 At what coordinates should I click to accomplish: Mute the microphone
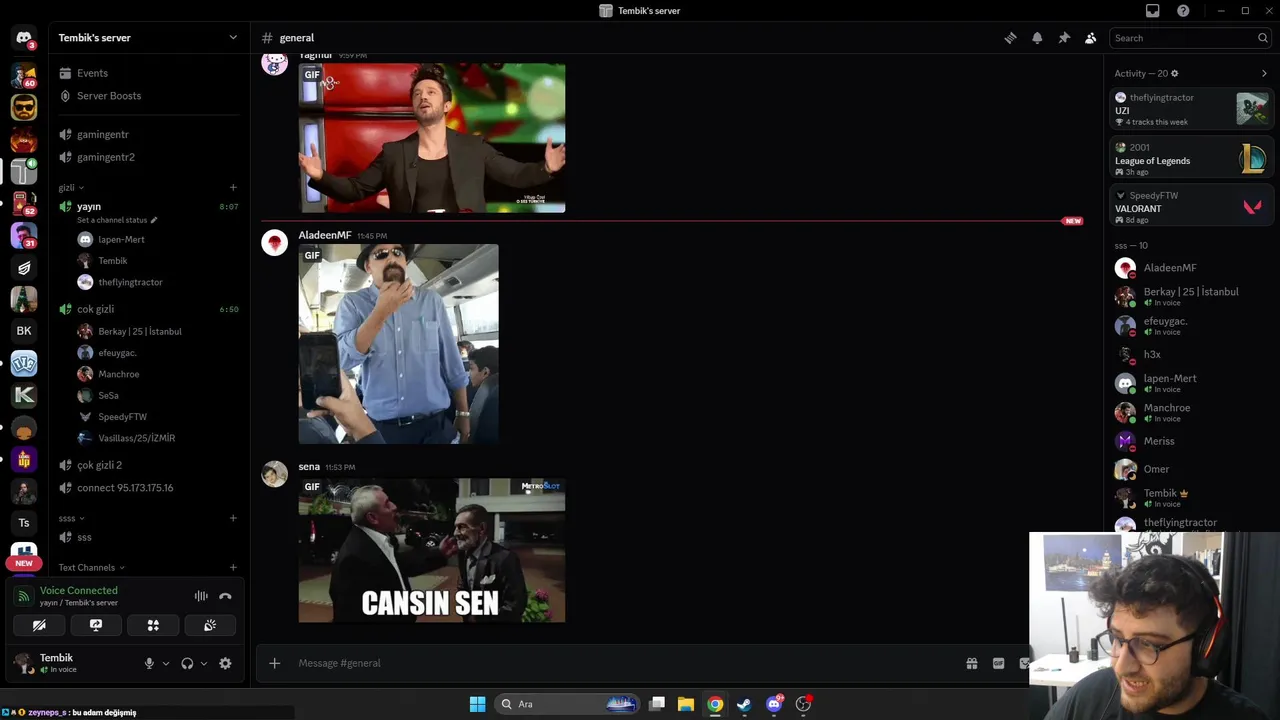click(149, 663)
